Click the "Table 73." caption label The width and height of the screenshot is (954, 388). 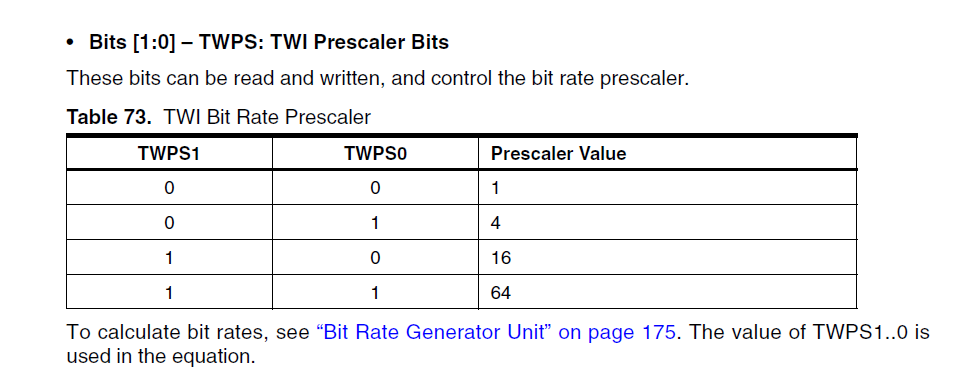(x=109, y=116)
